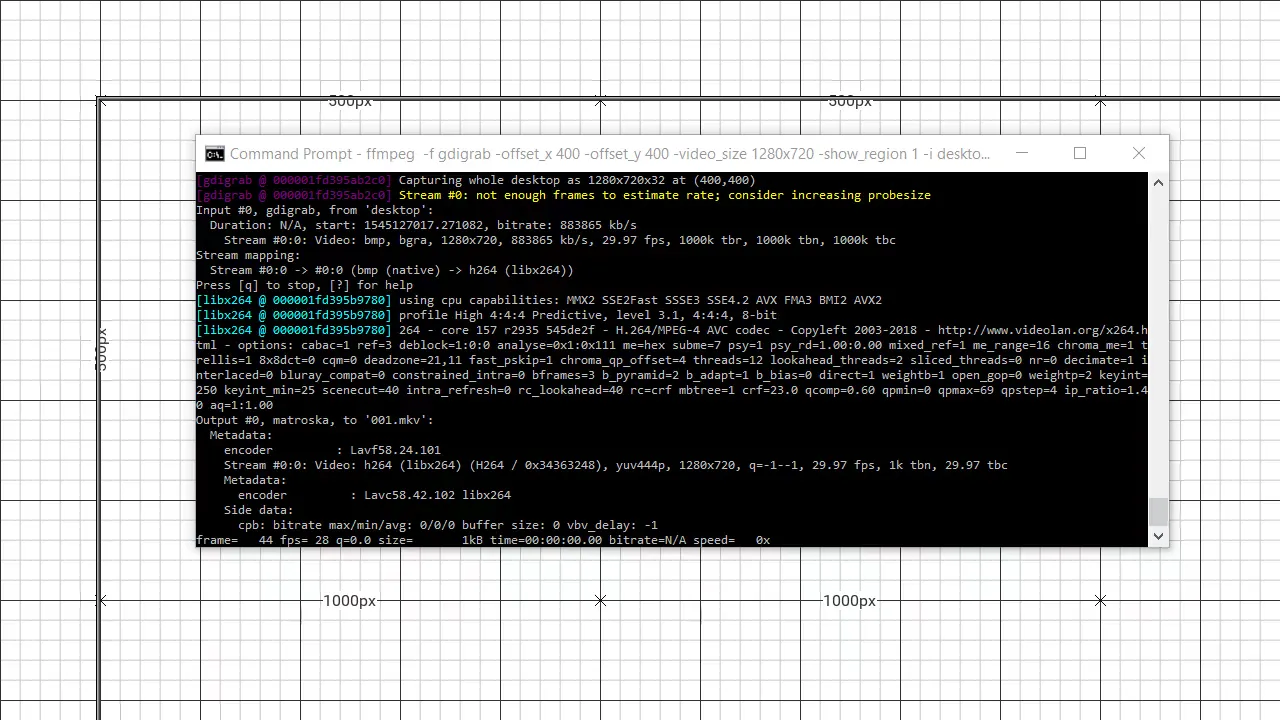Click the scrollbar down arrow in Command Prompt
1280x720 pixels.
tap(1158, 536)
